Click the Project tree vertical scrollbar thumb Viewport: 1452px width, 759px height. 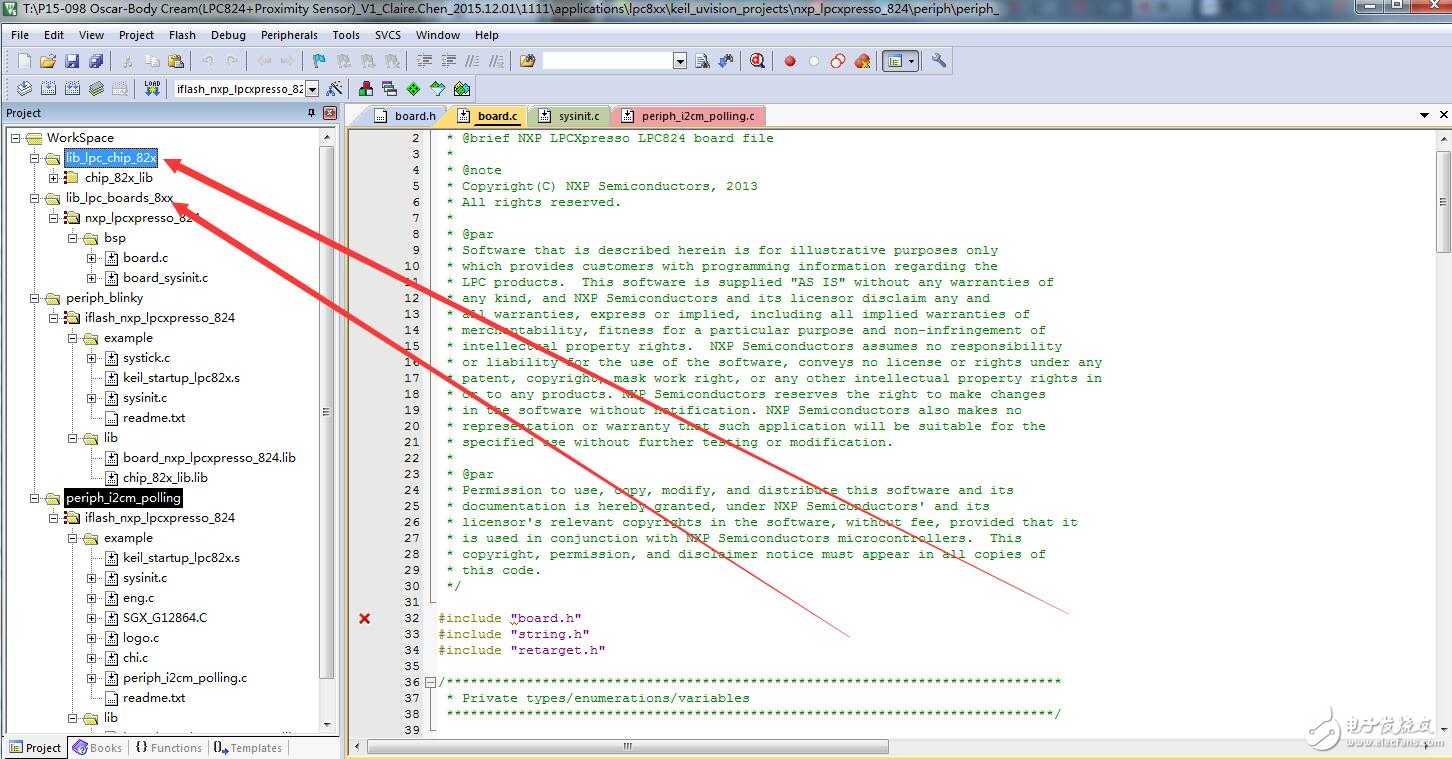tap(327, 412)
